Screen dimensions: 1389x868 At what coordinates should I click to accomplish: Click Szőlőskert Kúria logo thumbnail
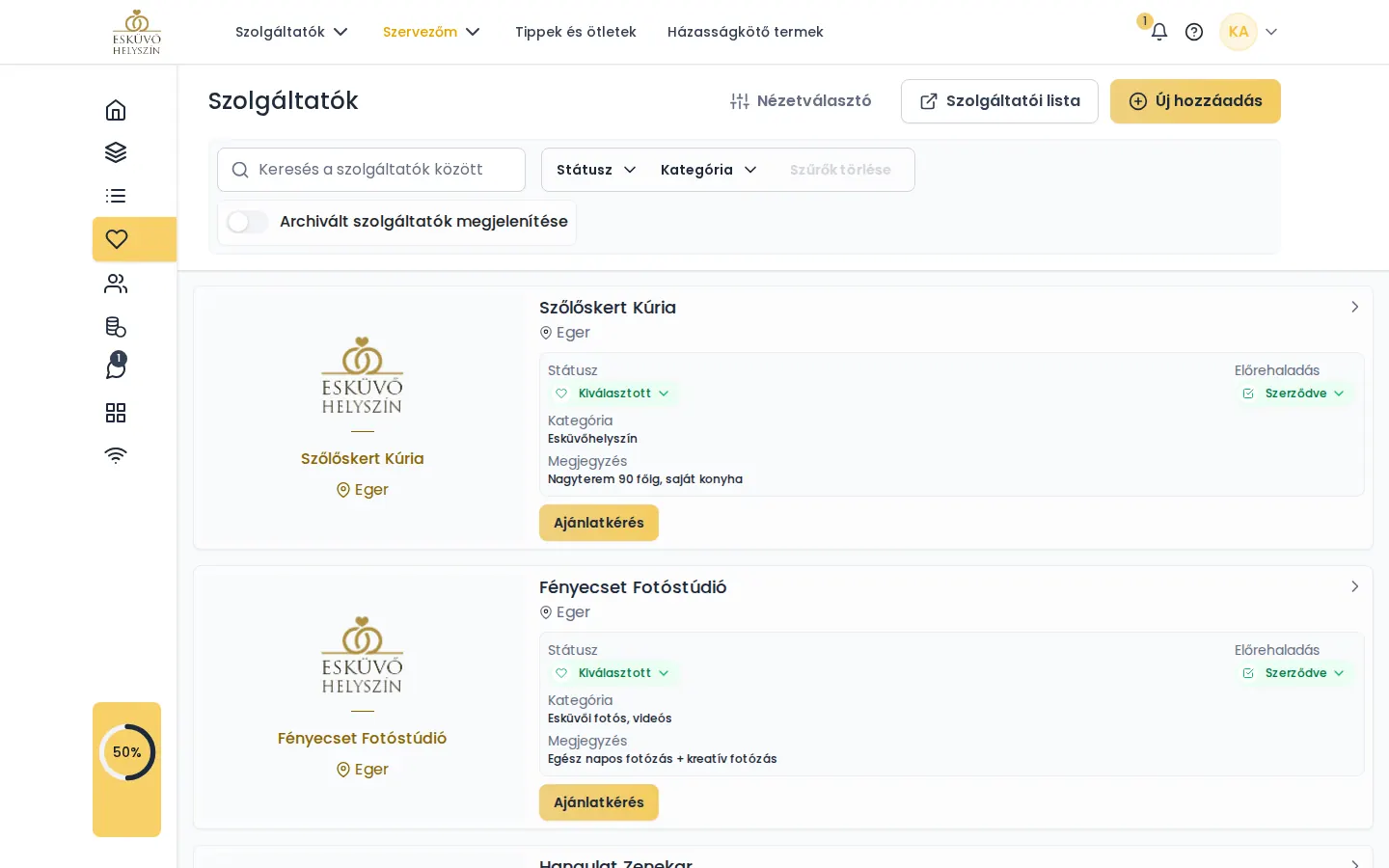[x=363, y=375]
